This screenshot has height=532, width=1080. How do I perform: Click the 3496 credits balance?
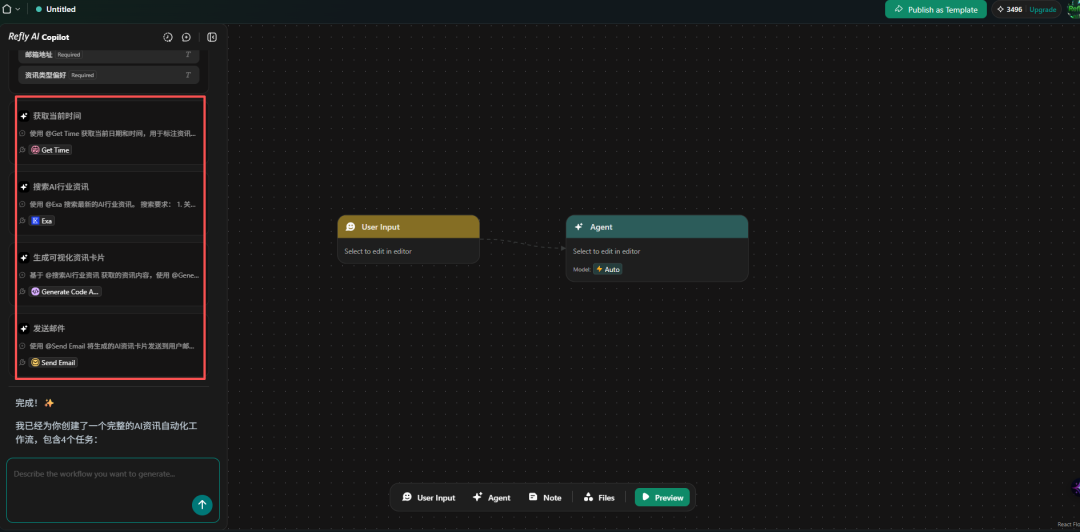point(1010,10)
